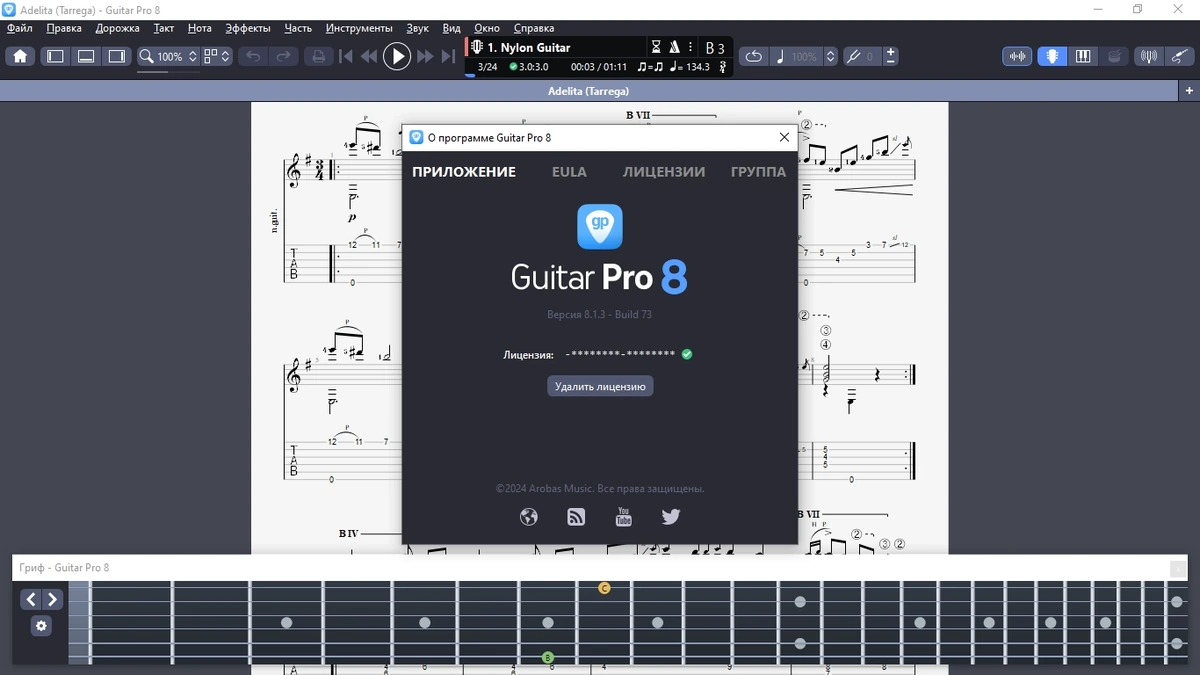Open the LCD three-dot options menu
1200x675 pixels.
pyautogui.click(x=689, y=47)
